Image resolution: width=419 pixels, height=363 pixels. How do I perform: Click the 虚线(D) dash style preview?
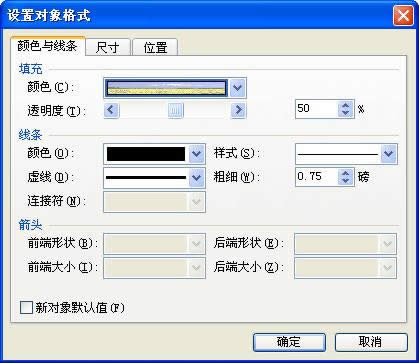[x=146, y=177]
